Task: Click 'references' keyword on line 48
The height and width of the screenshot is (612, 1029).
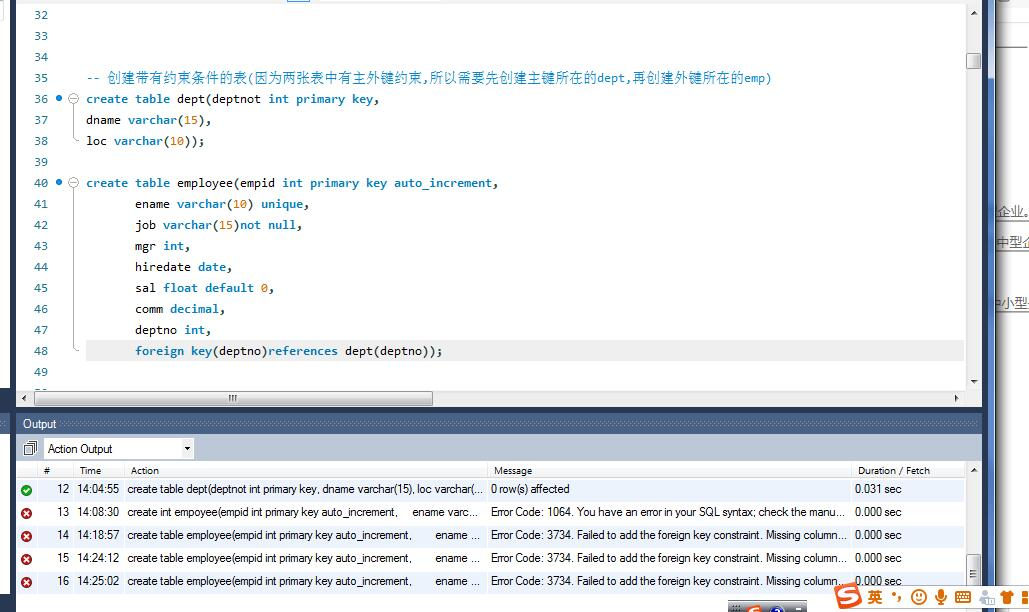Action: 303,351
